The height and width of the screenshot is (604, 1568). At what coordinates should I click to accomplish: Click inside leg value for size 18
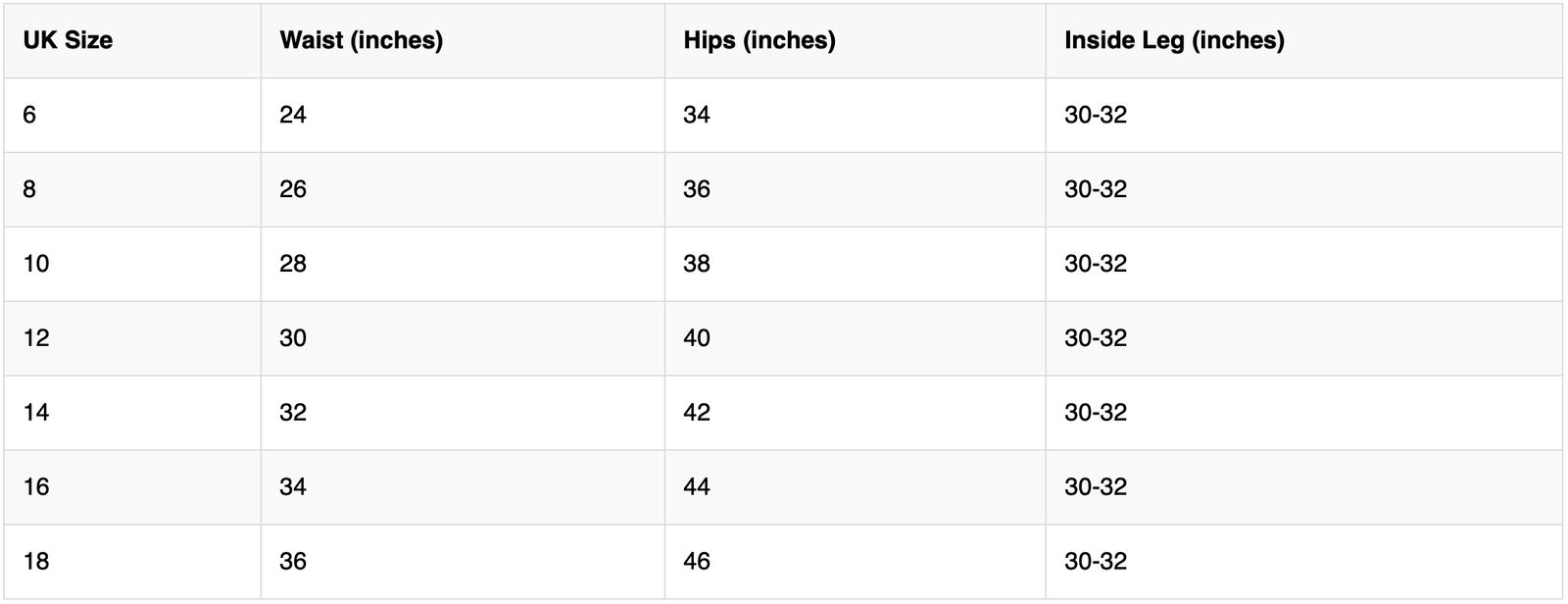tap(1096, 562)
